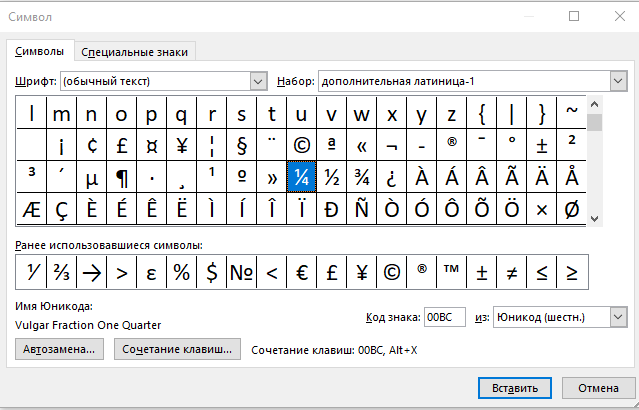Select the paragraph mark ¶ symbol
This screenshot has width=639, height=410.
(122, 177)
